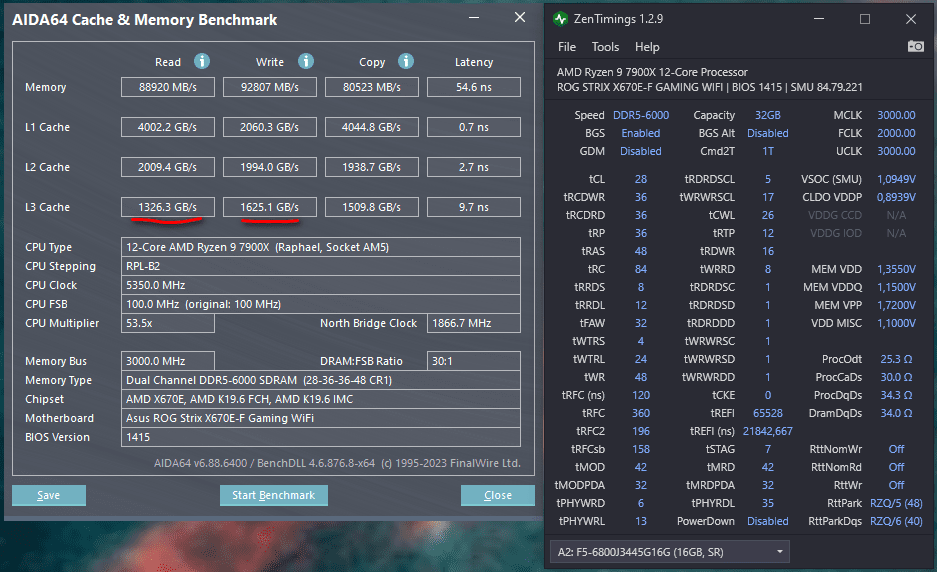The image size is (937, 572).
Task: Click the PowerDown Disabled value
Action: (x=768, y=521)
